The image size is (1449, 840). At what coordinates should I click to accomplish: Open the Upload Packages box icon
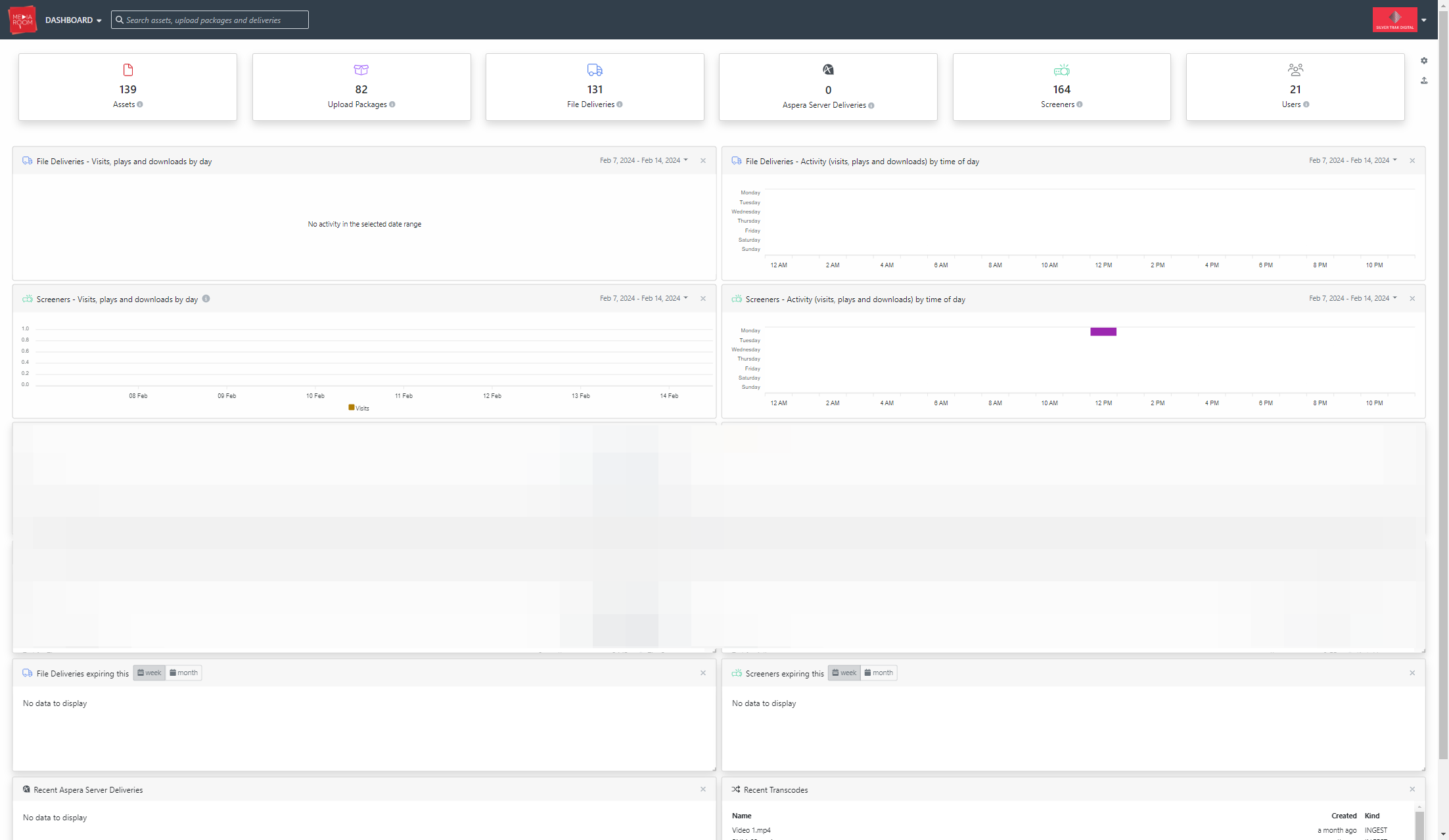(x=361, y=70)
